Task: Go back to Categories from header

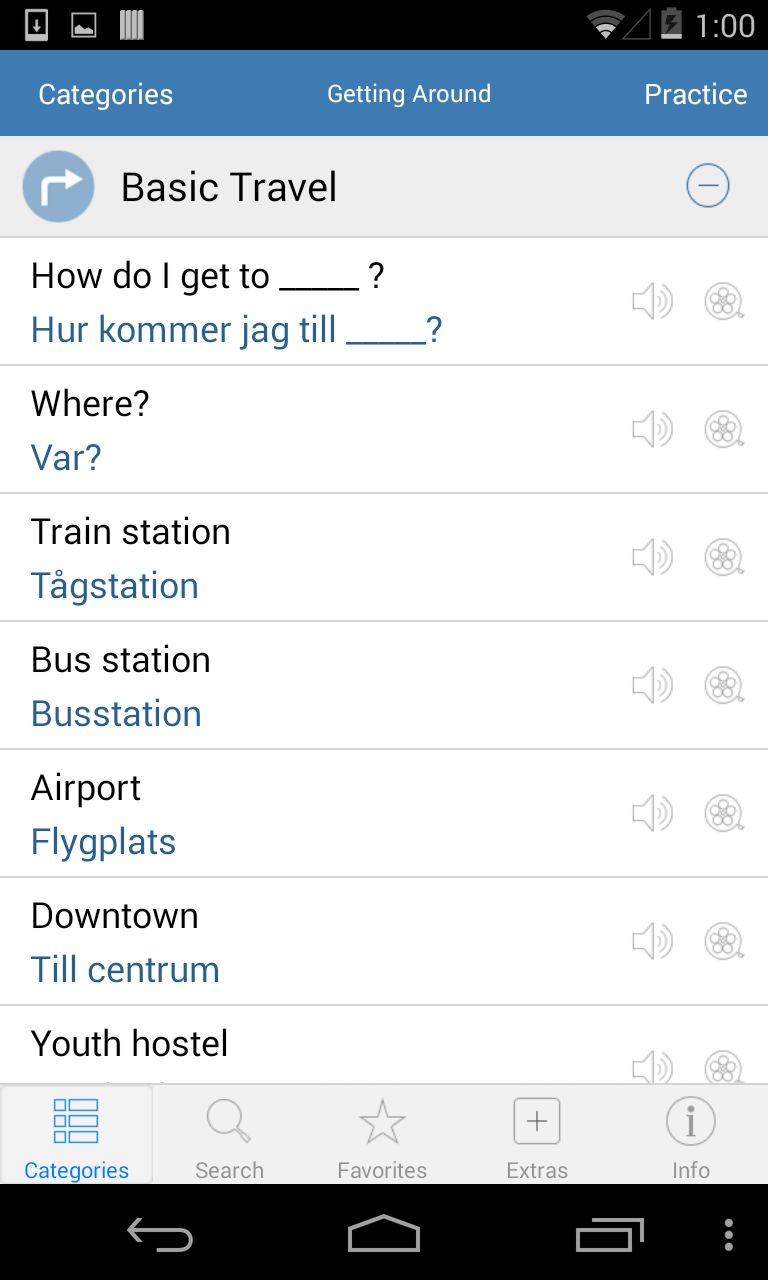Action: click(105, 94)
